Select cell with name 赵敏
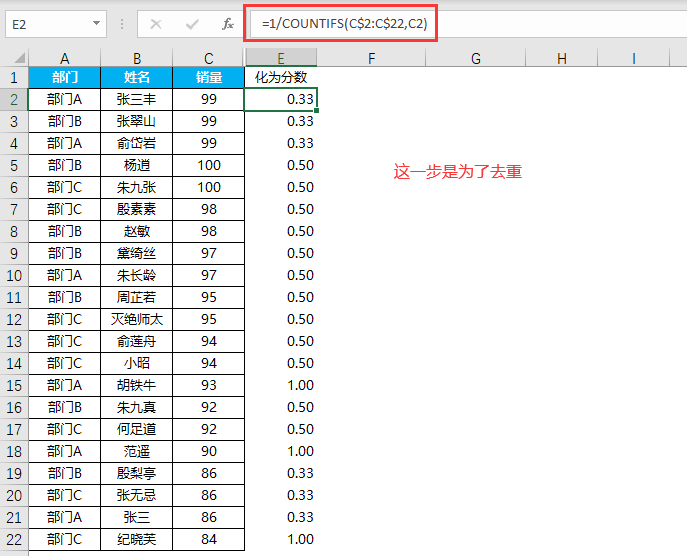Screen dimensions: 687x556 pyautogui.click(x=137, y=231)
